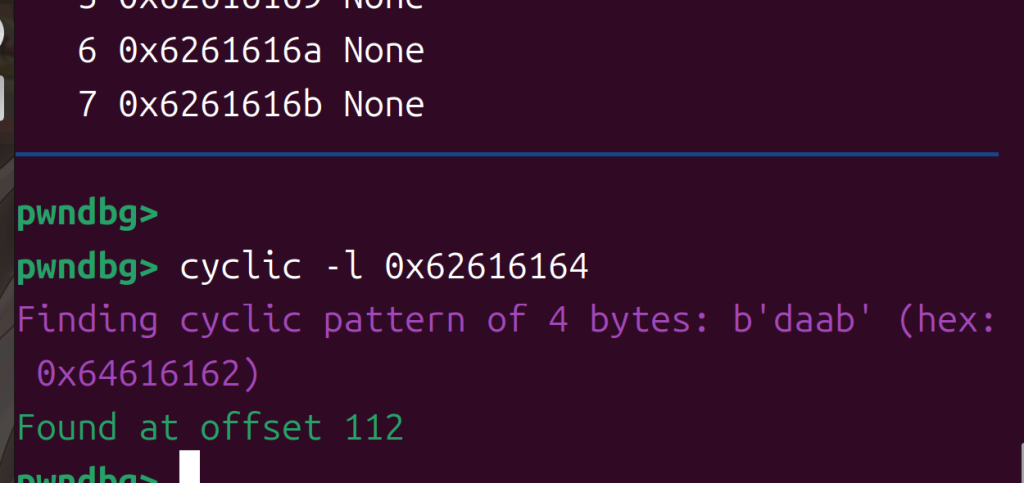
Task: Click the word 'cyclic' in the command
Action: (240, 267)
